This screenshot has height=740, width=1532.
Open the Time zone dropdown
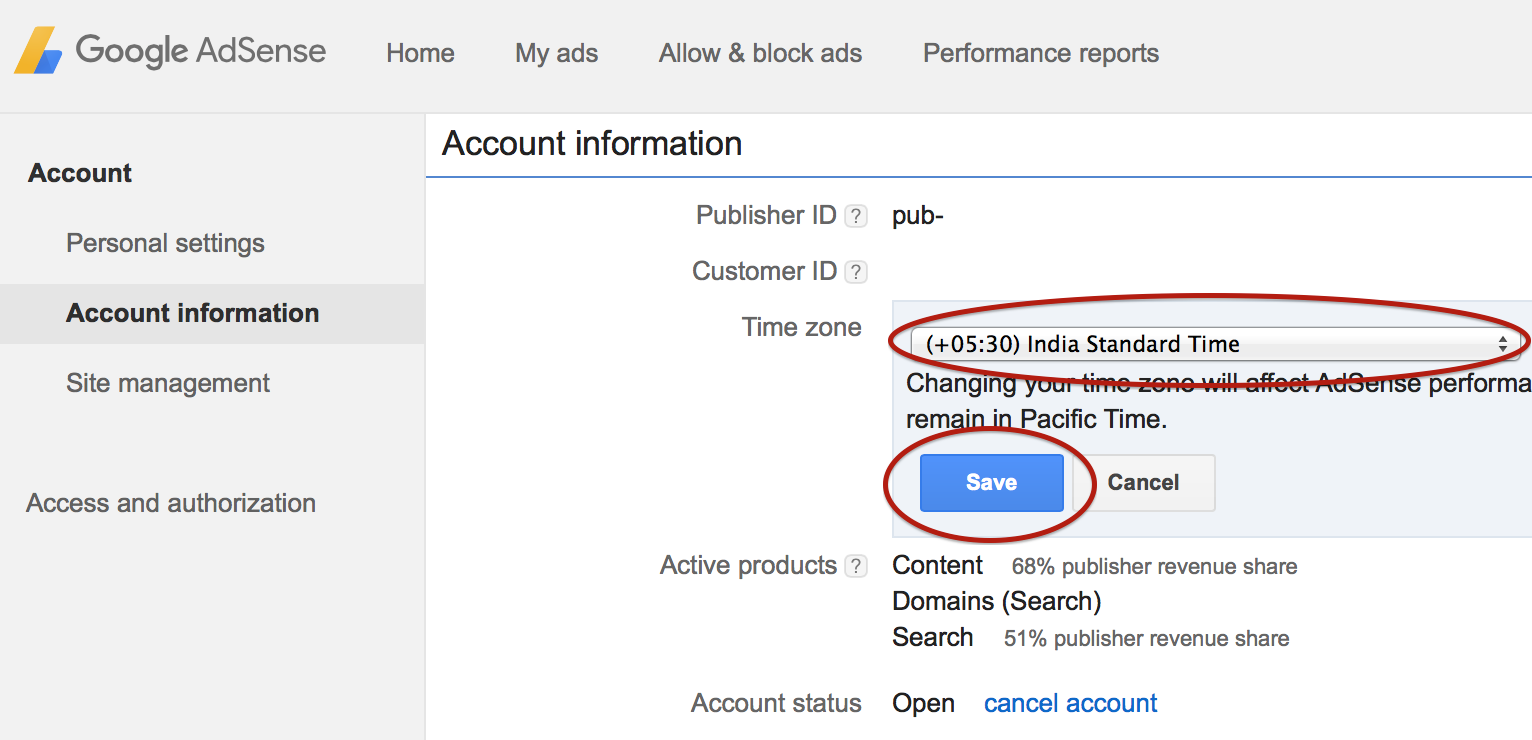point(1215,344)
